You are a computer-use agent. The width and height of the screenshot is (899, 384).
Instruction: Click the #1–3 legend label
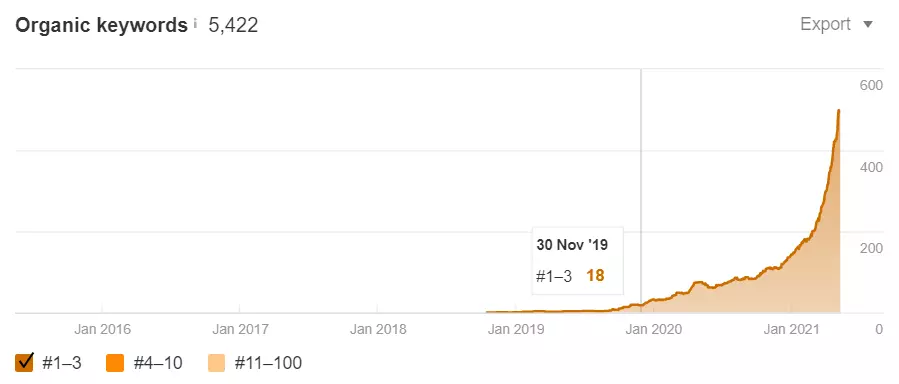[x=61, y=363]
